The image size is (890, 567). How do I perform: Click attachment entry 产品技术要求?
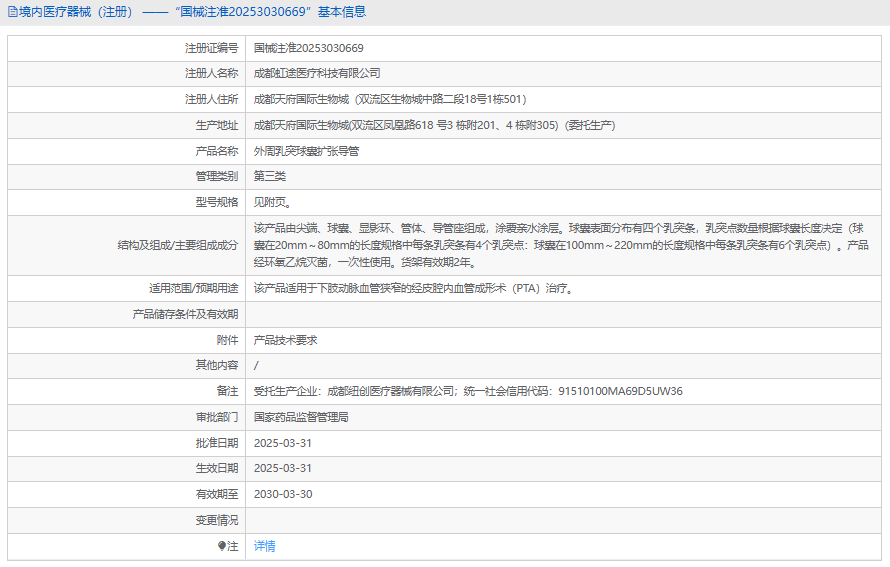[x=285, y=340]
